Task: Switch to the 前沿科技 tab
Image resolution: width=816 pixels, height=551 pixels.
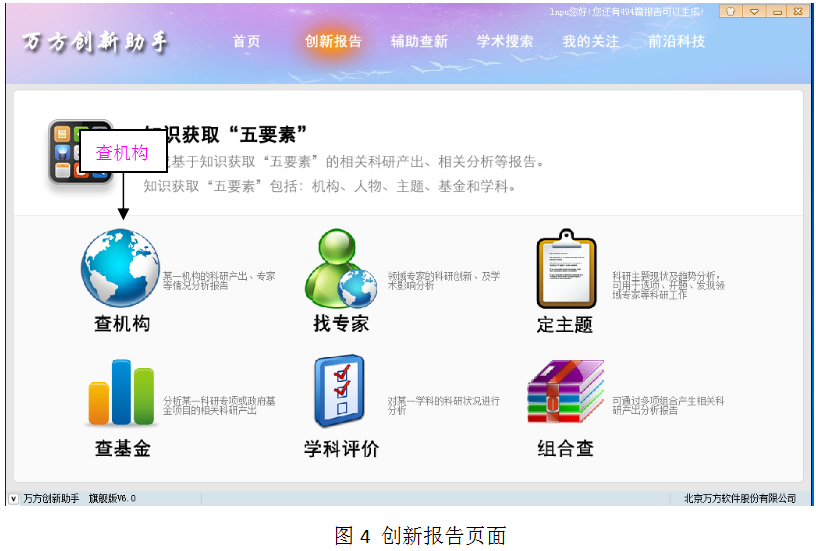Action: 677,41
